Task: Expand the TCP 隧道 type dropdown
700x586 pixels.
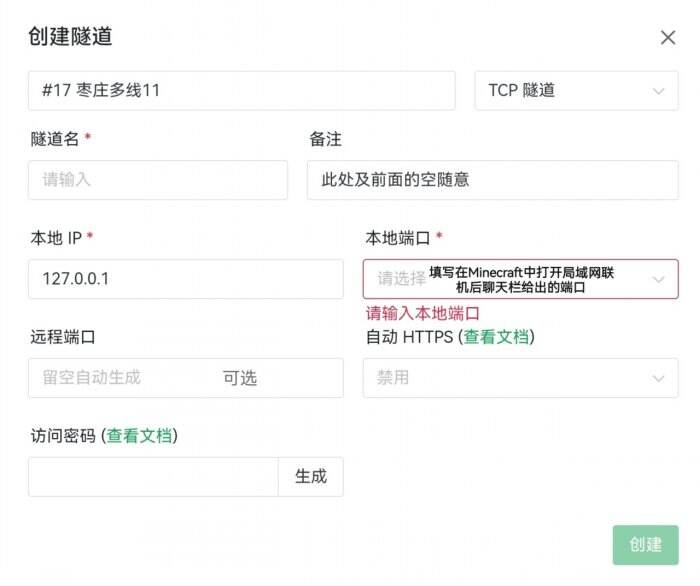Action: point(576,90)
